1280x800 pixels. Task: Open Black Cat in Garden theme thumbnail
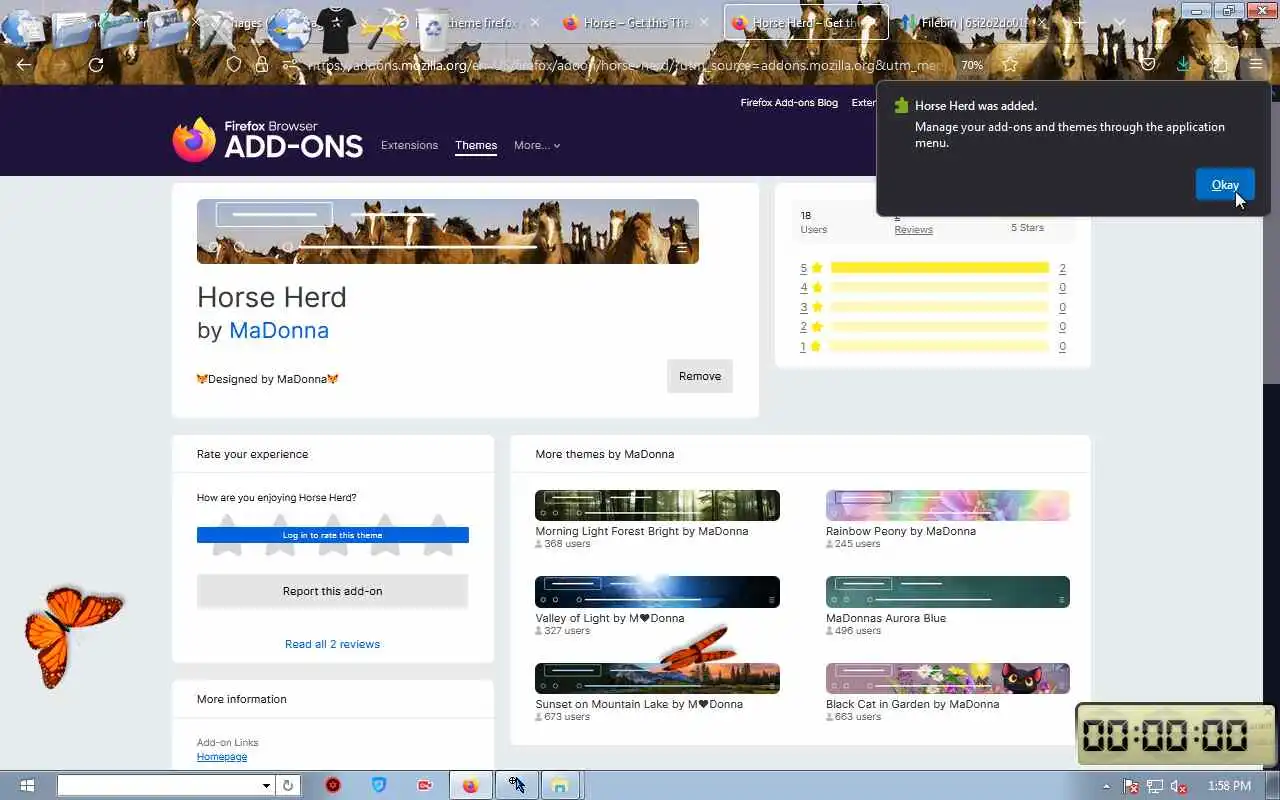pos(948,678)
